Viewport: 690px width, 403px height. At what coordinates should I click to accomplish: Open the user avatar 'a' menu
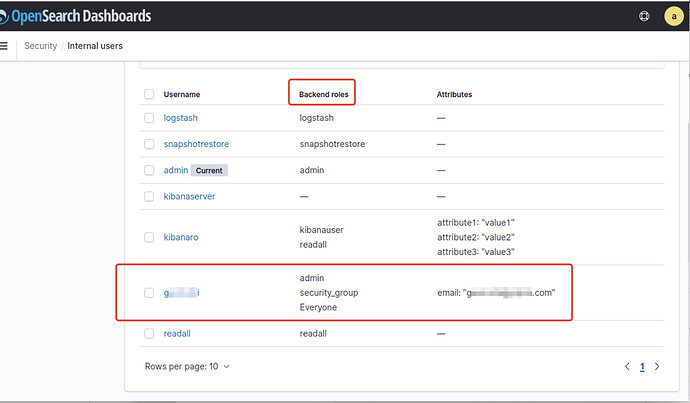pos(674,16)
